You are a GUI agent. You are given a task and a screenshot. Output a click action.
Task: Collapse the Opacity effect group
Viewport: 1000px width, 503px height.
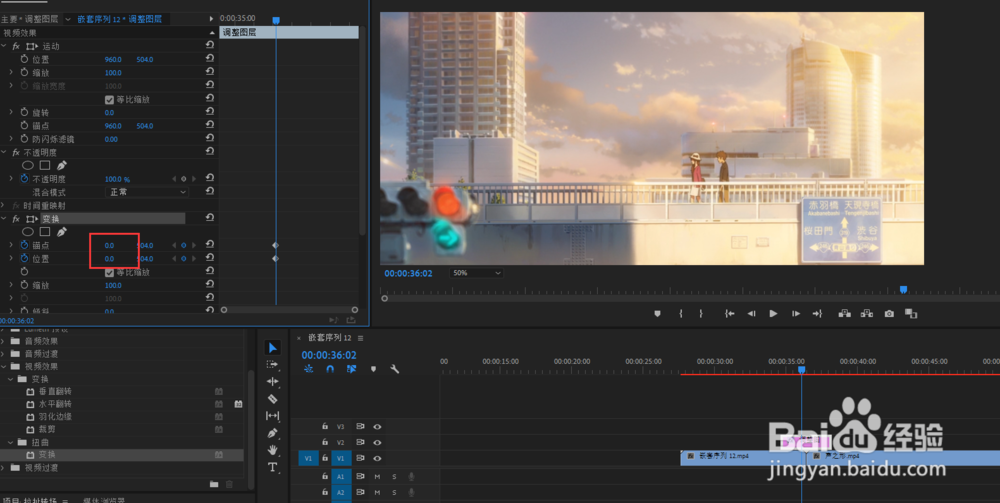pos(4,152)
